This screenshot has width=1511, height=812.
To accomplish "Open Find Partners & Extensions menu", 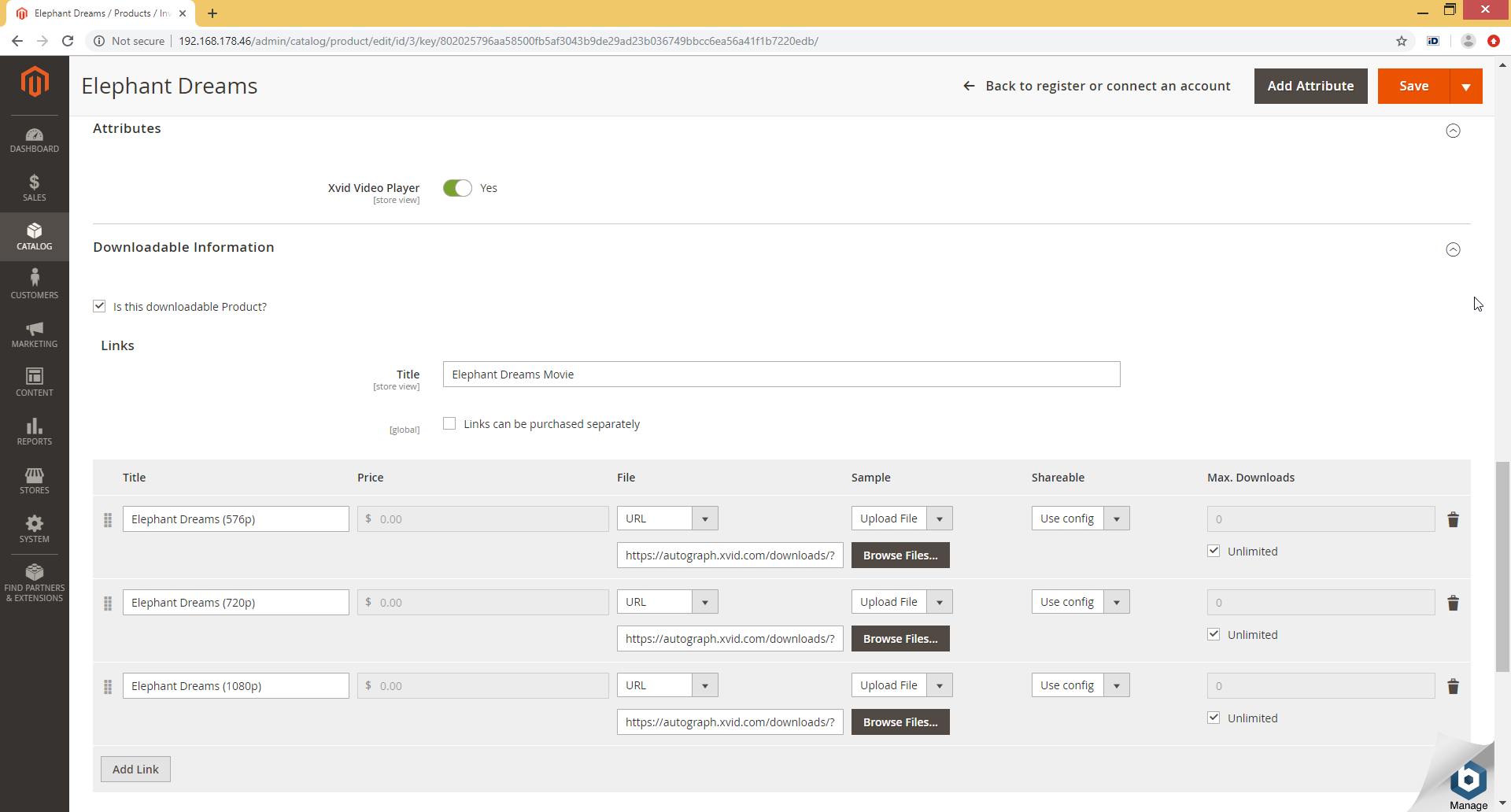I will click(x=35, y=584).
